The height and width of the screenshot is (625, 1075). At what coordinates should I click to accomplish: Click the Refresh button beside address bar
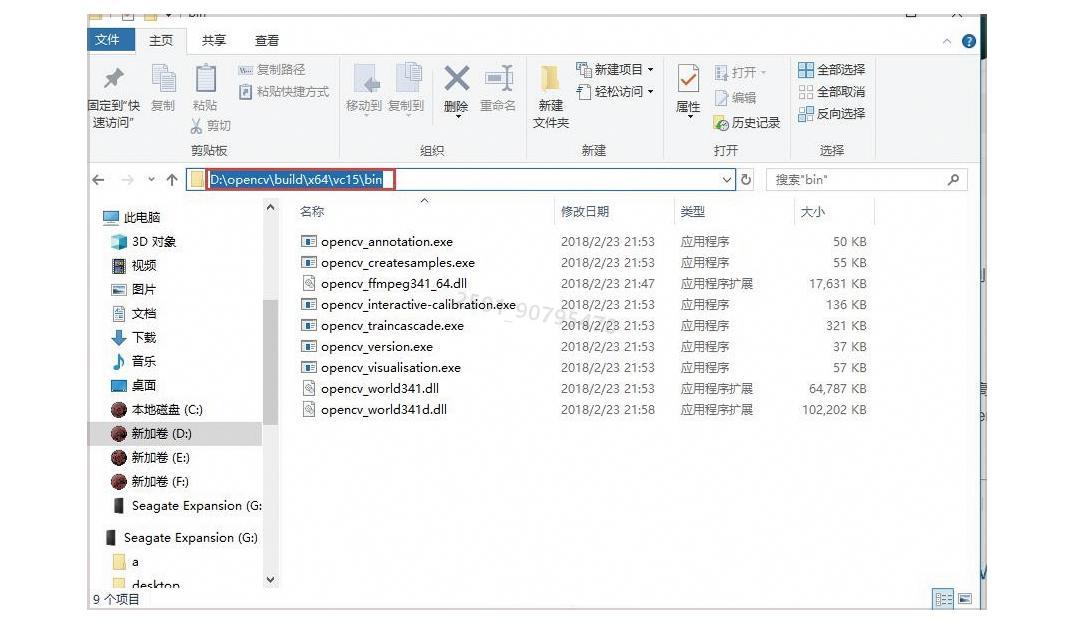pos(746,180)
